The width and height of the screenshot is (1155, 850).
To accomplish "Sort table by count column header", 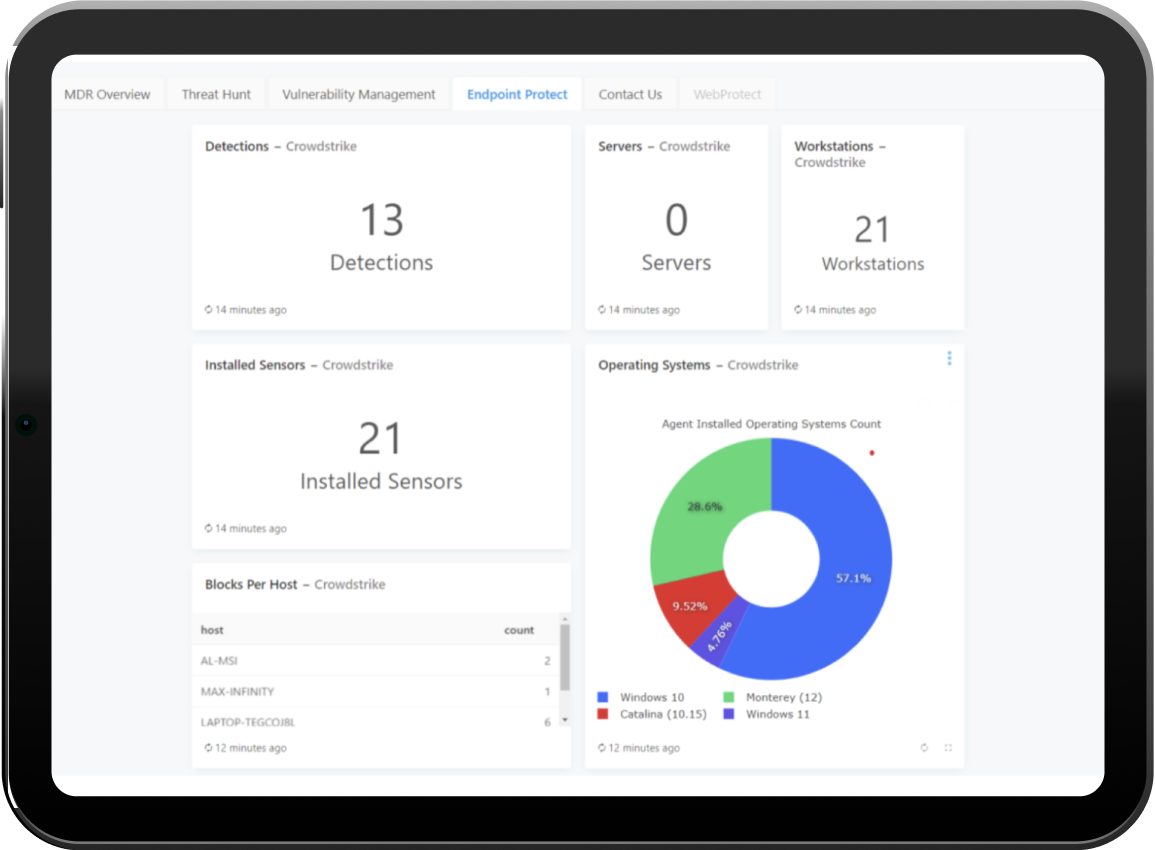I will pos(519,630).
